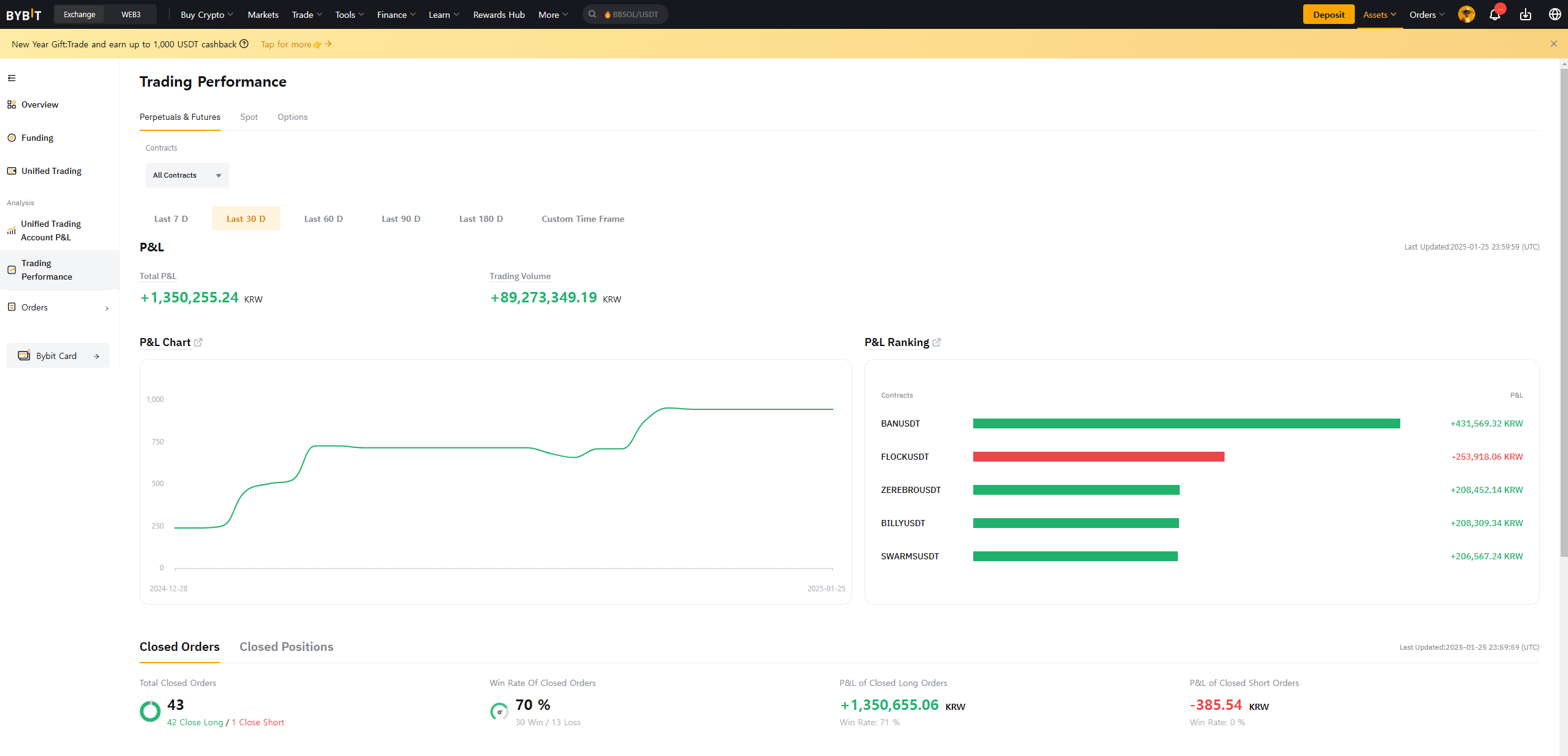Click cashback info question mark icon
Screen dimensions: 1568x756
pyautogui.click(x=244, y=44)
